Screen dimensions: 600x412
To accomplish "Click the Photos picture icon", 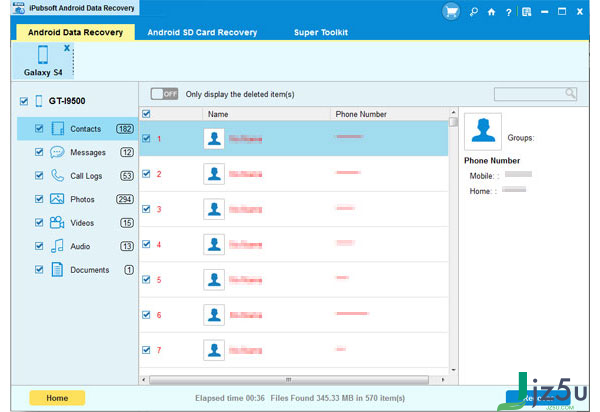I will pyautogui.click(x=57, y=199).
